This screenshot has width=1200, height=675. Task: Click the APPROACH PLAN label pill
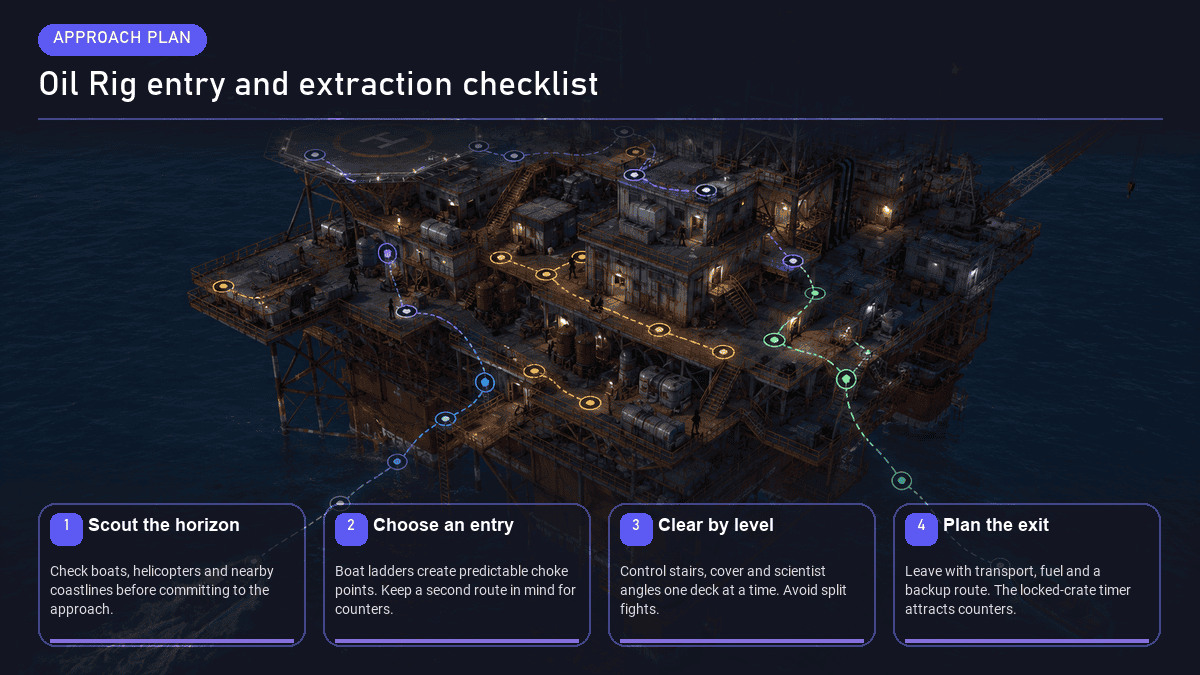pos(122,39)
